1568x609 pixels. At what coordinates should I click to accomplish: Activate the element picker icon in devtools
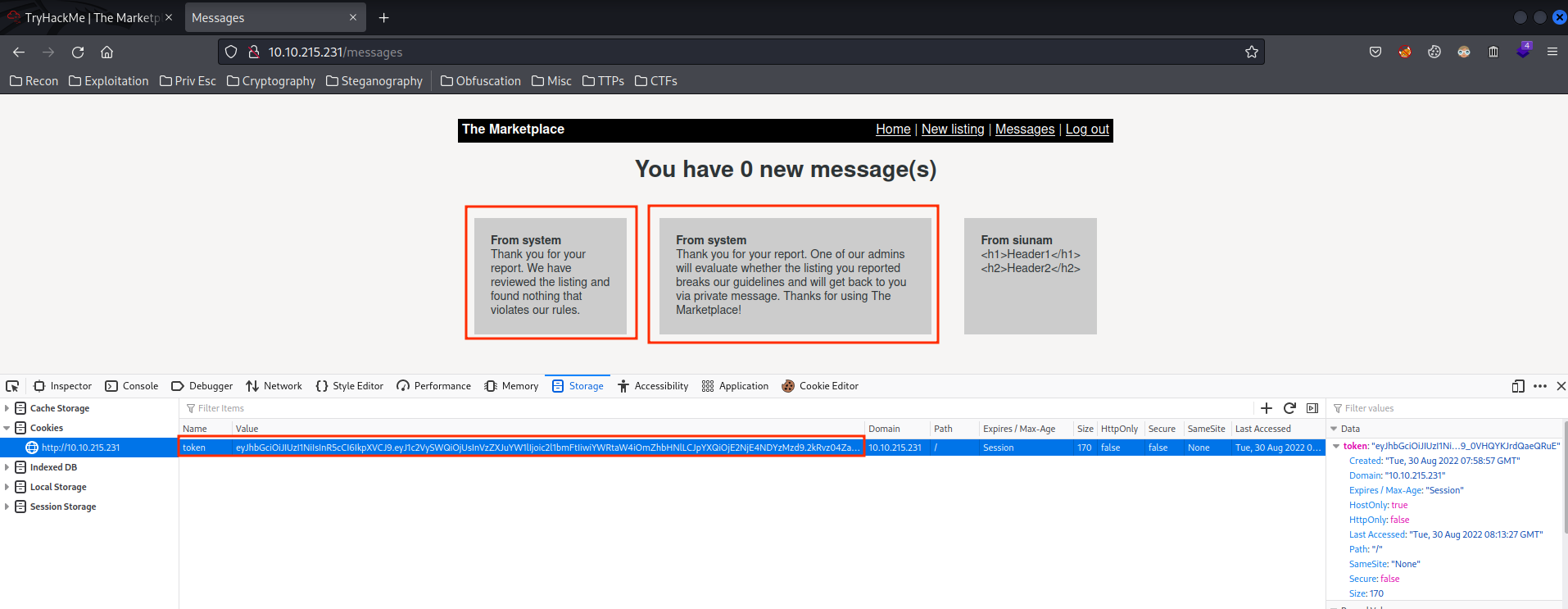pos(12,386)
